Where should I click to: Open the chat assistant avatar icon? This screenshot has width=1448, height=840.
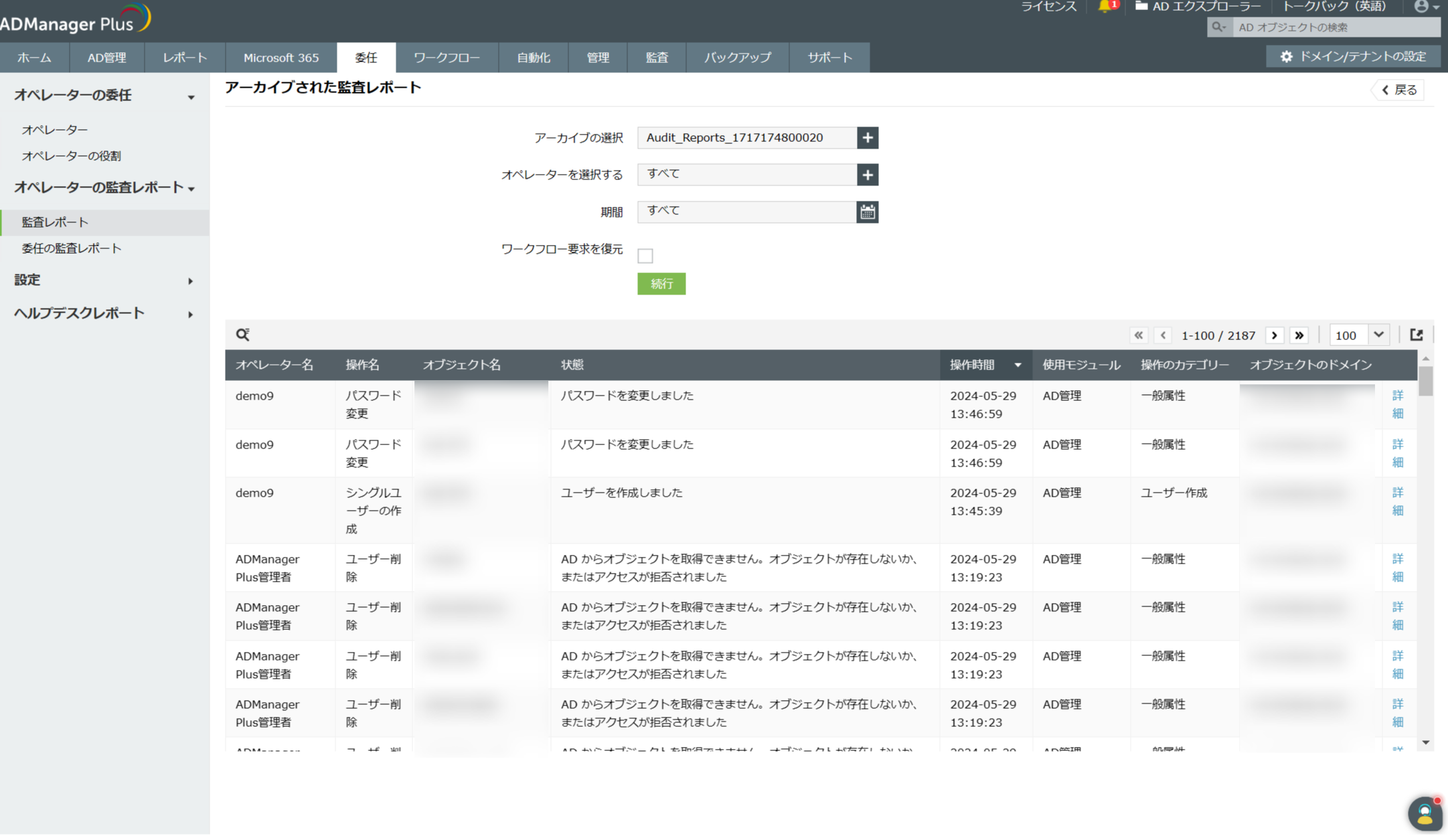(x=1425, y=814)
